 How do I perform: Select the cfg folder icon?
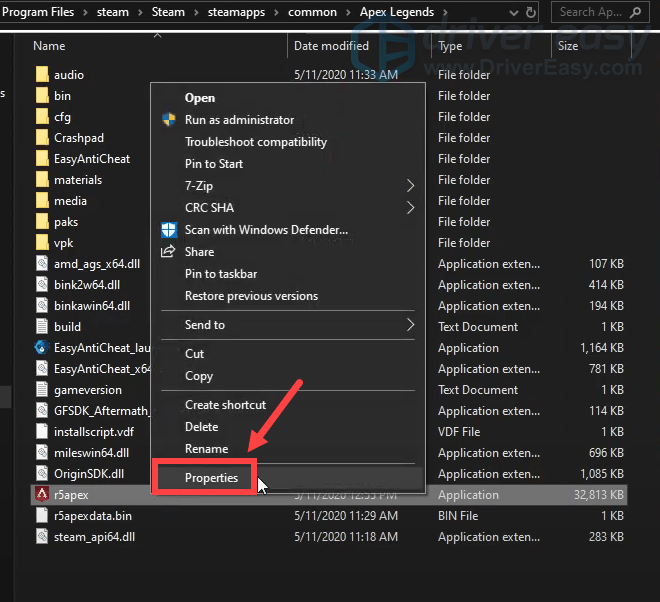(x=42, y=117)
